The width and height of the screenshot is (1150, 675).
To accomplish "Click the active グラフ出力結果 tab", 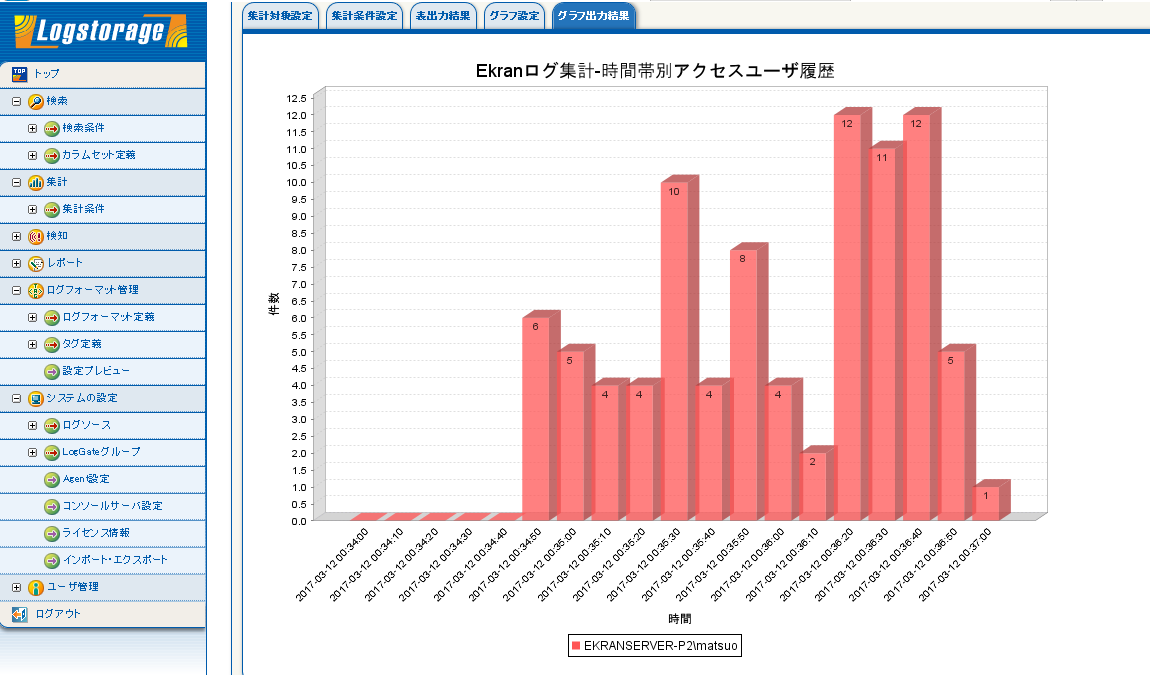I will pos(593,16).
